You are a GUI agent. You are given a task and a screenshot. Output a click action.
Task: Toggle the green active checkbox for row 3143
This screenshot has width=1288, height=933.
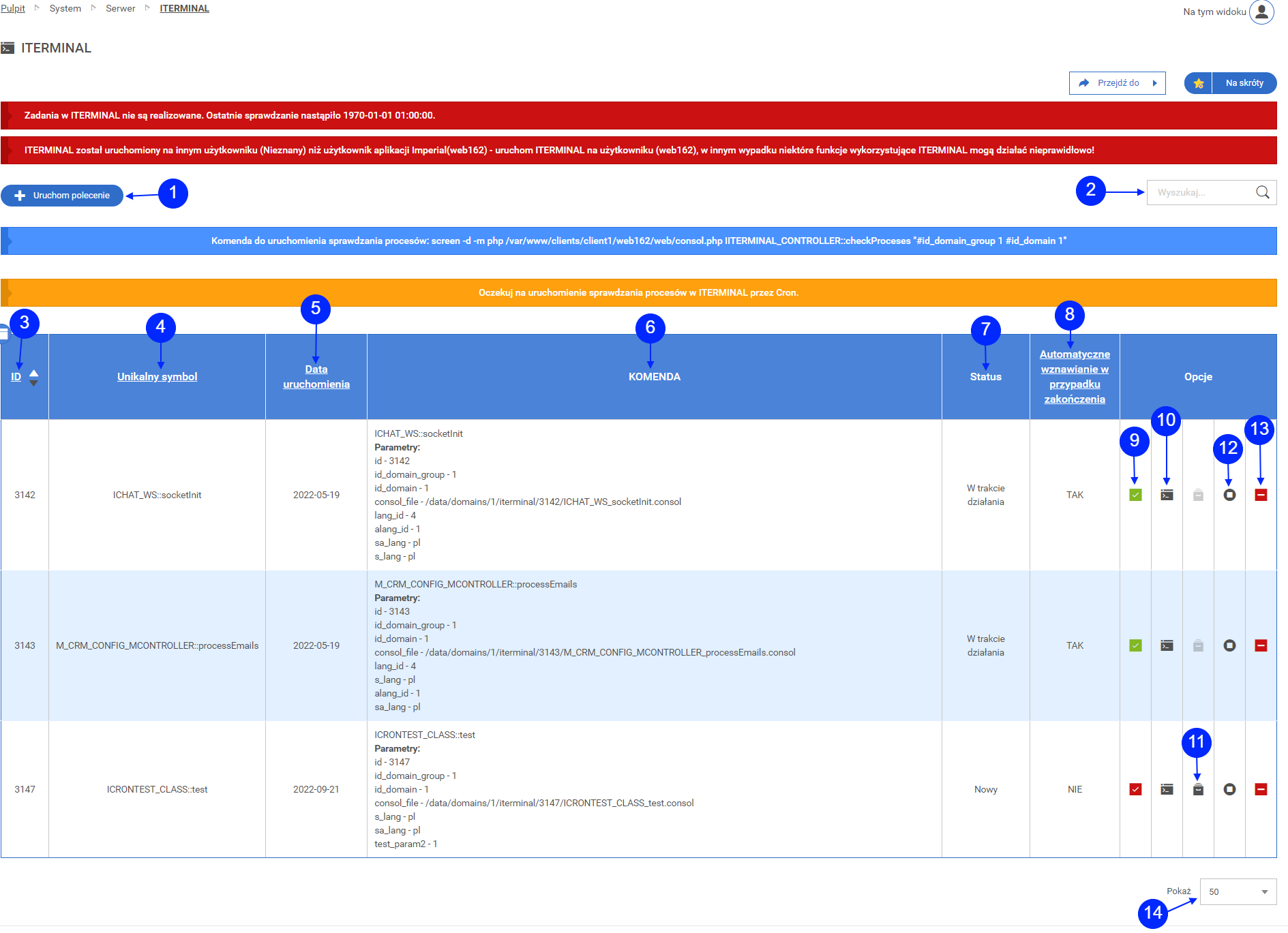(x=1135, y=645)
